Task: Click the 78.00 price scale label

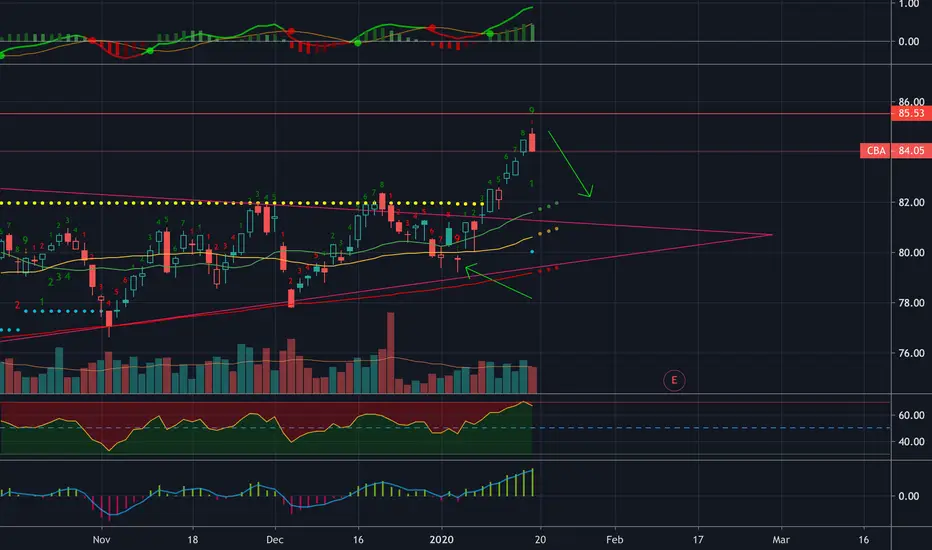Action: click(x=911, y=303)
